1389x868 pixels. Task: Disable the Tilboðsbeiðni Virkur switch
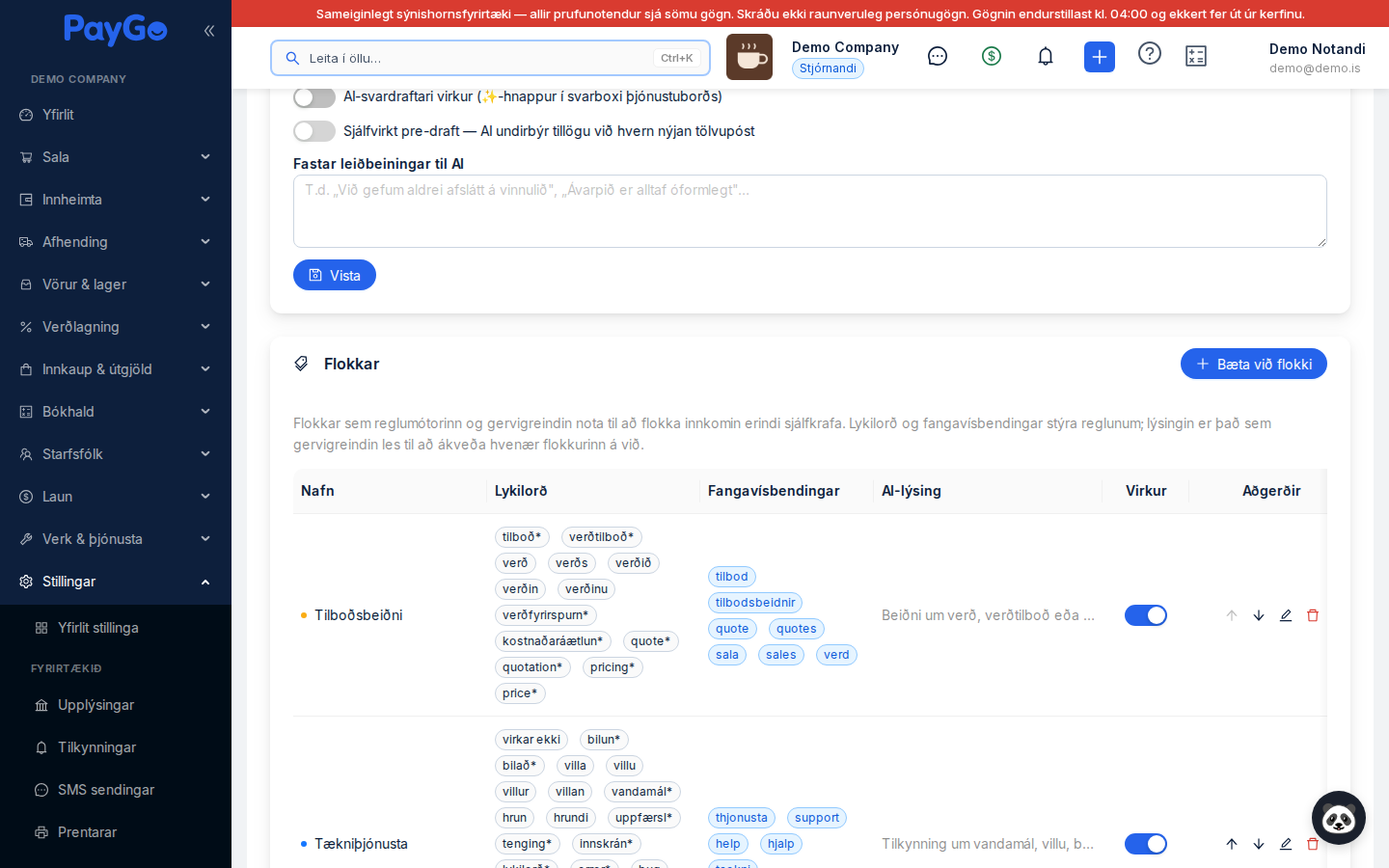[1146, 615]
